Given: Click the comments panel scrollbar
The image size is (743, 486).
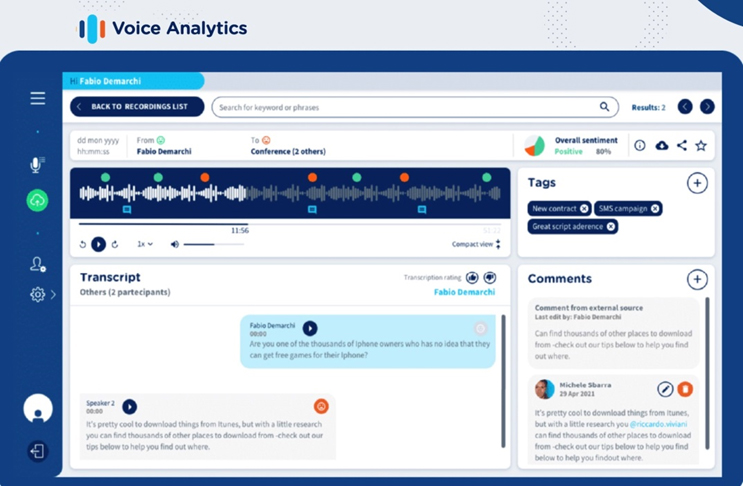Looking at the screenshot, I should (707, 373).
